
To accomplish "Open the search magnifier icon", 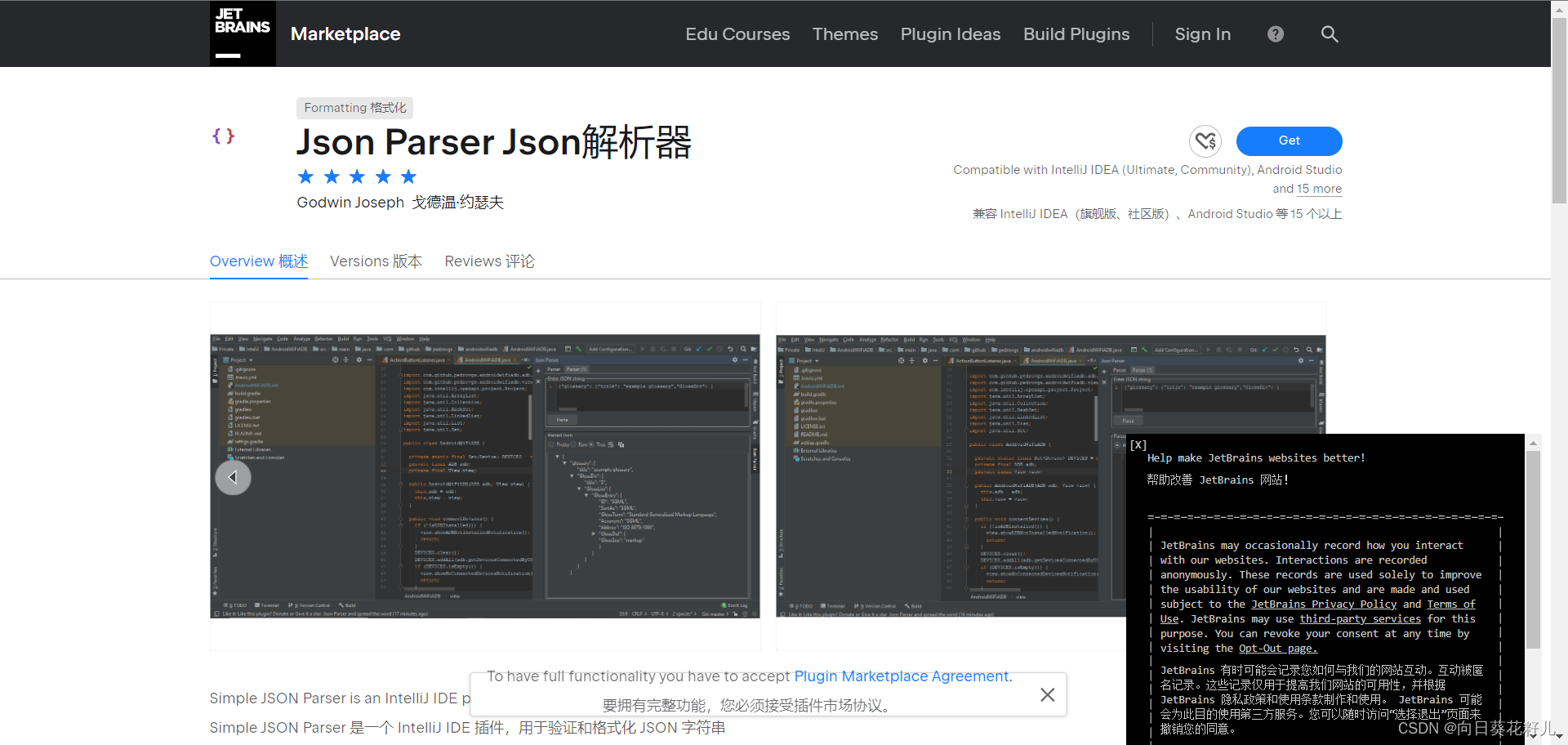I will [1330, 34].
